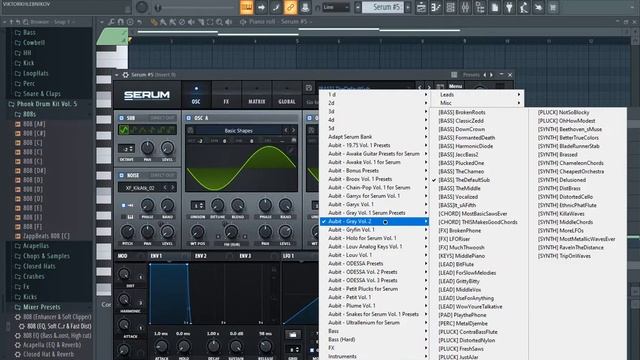Image resolution: width=640 pixels, height=360 pixels.
Task: Switch to the FX tab in Serum
Action: click(x=226, y=95)
